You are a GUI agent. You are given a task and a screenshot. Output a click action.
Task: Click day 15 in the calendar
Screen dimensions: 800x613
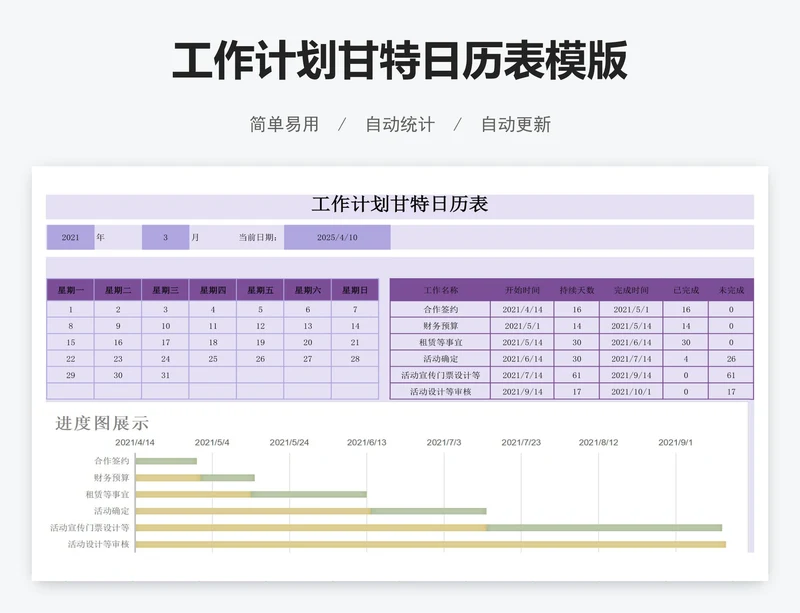pyautogui.click(x=70, y=342)
